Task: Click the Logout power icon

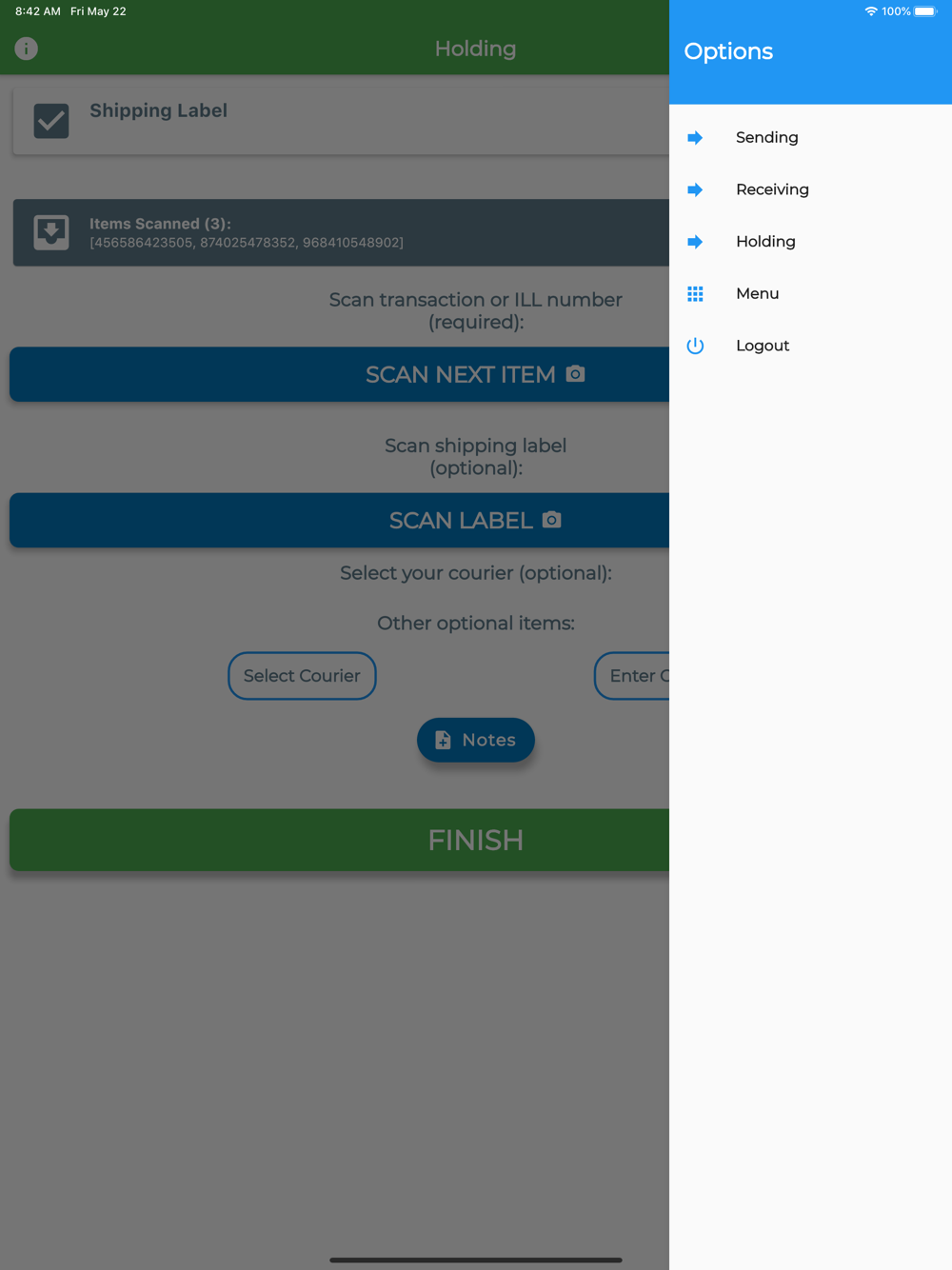Action: [x=695, y=346]
